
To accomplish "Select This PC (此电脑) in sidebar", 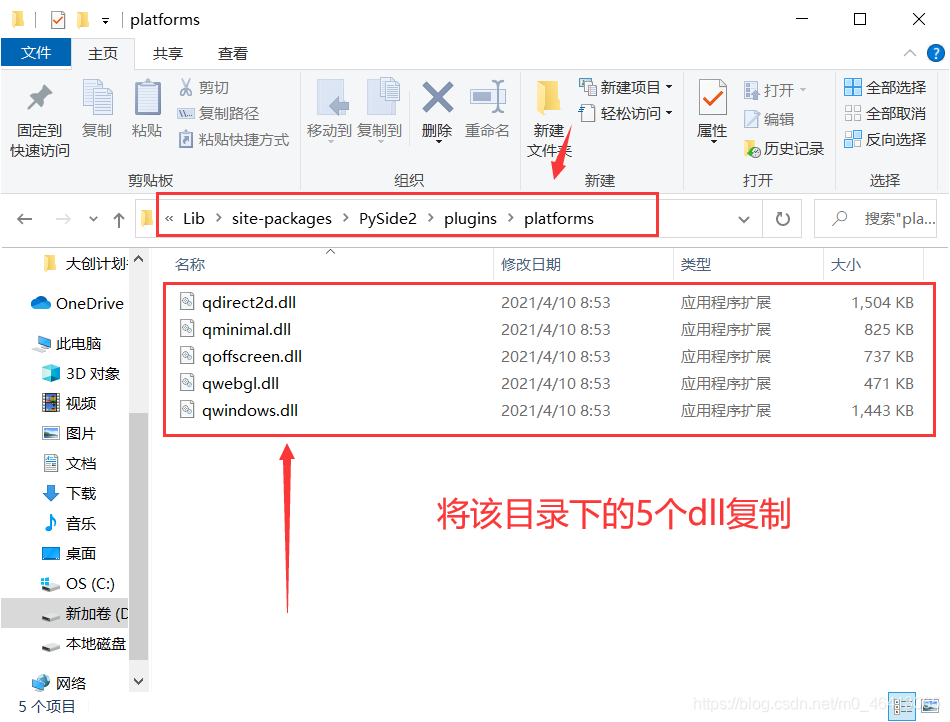I will tap(68, 343).
